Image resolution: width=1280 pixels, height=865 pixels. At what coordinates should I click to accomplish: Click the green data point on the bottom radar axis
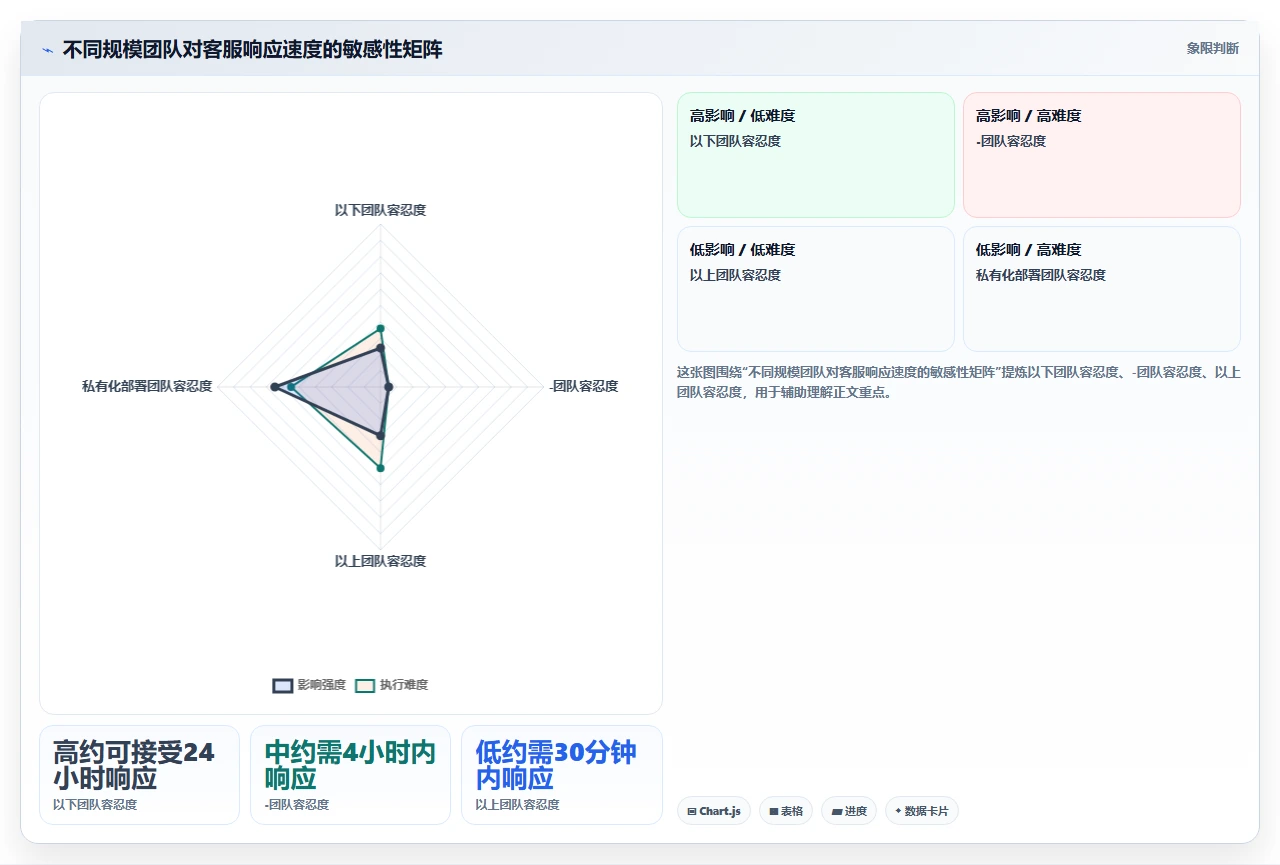380,468
